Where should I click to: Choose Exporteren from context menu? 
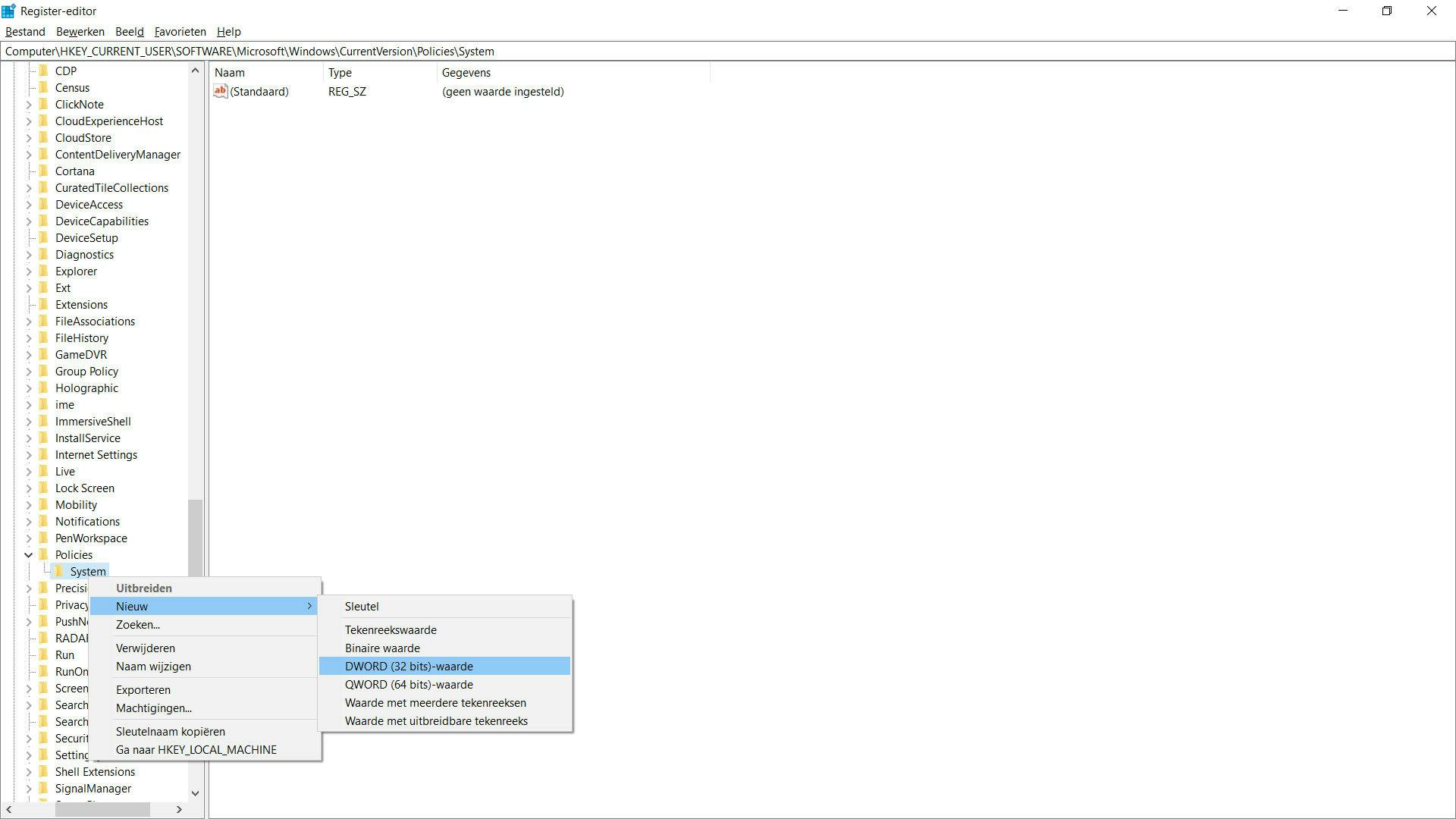coord(143,689)
